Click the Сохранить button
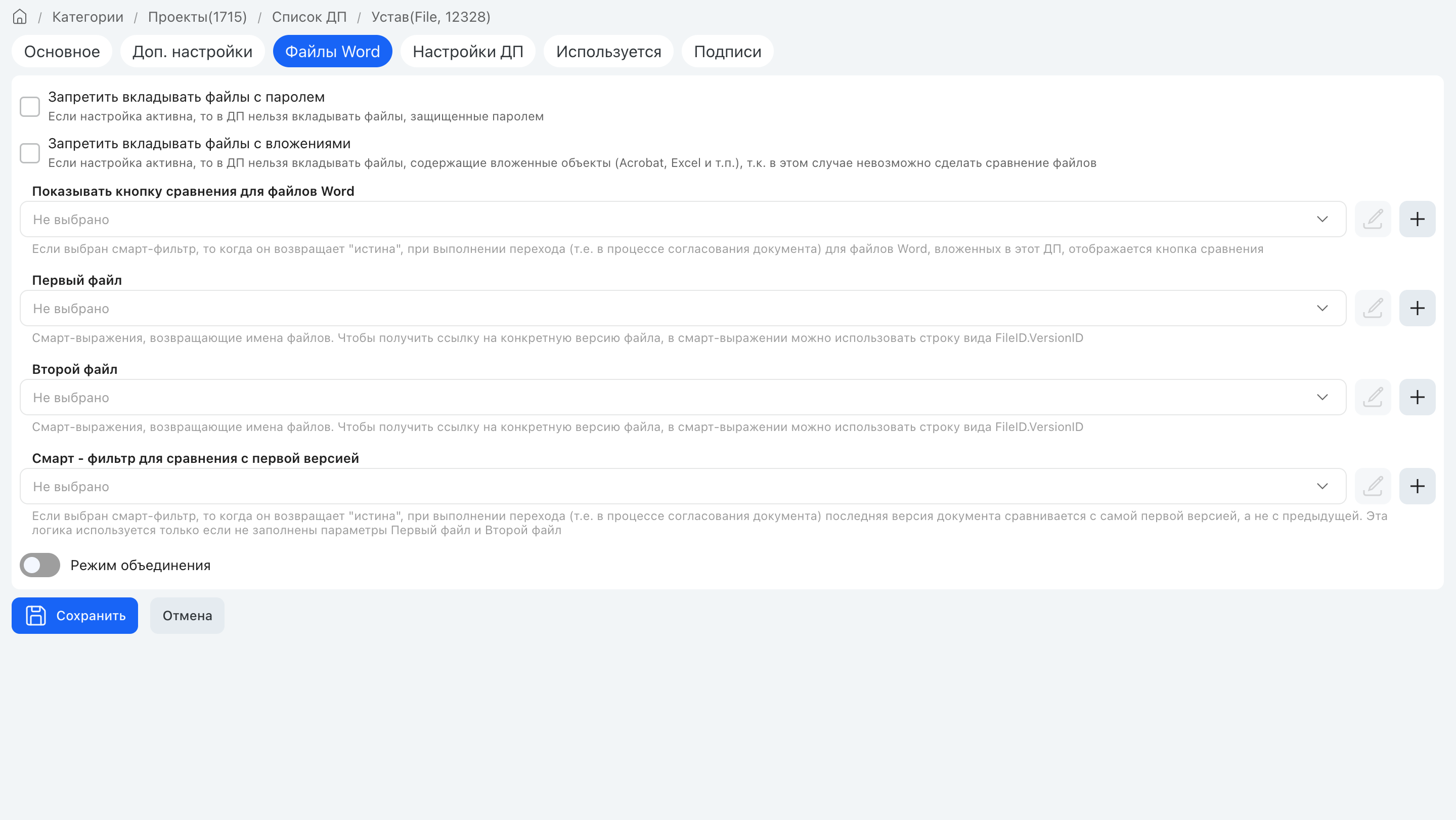 click(75, 615)
